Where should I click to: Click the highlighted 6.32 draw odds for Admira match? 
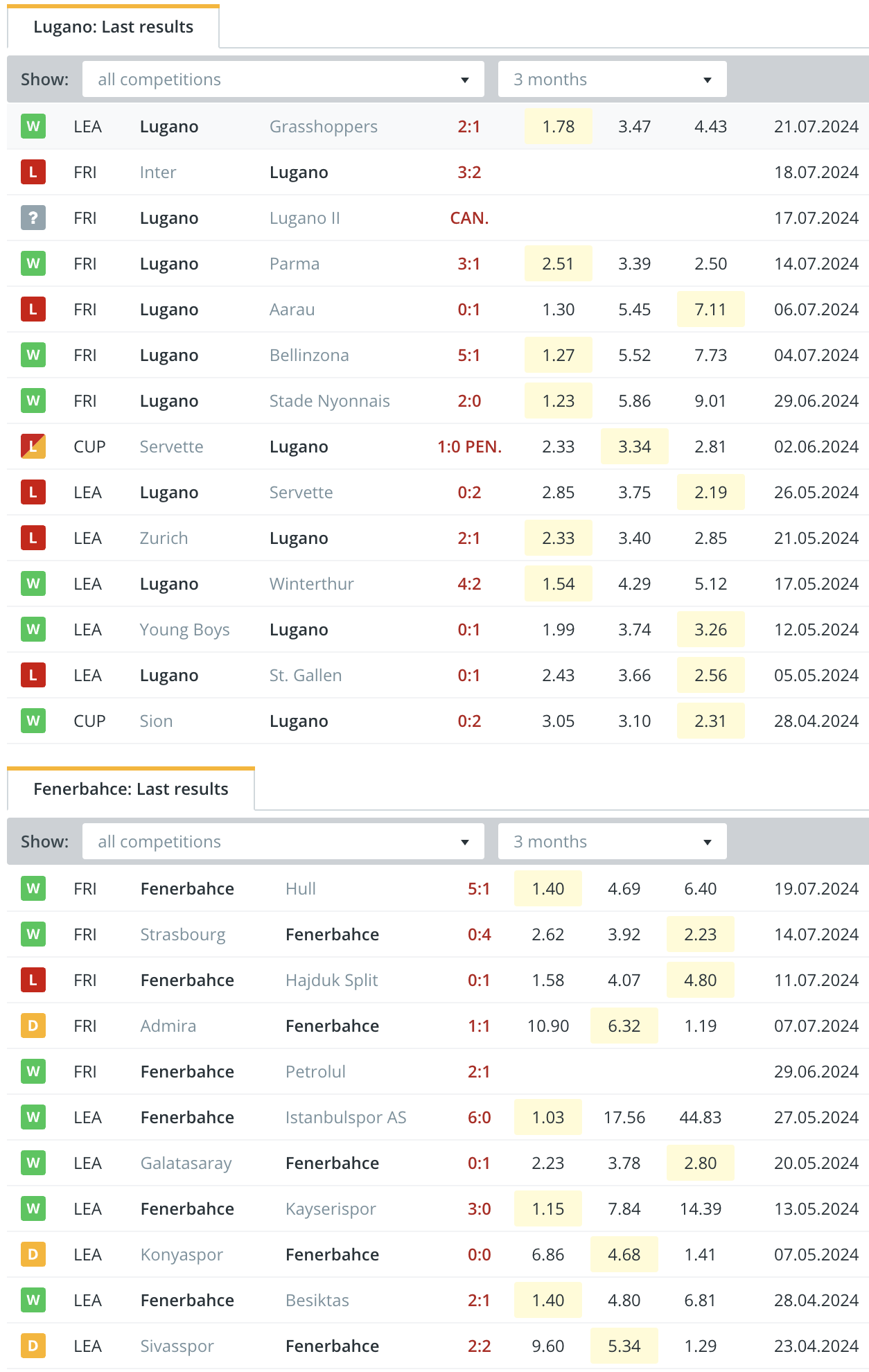click(x=624, y=1026)
